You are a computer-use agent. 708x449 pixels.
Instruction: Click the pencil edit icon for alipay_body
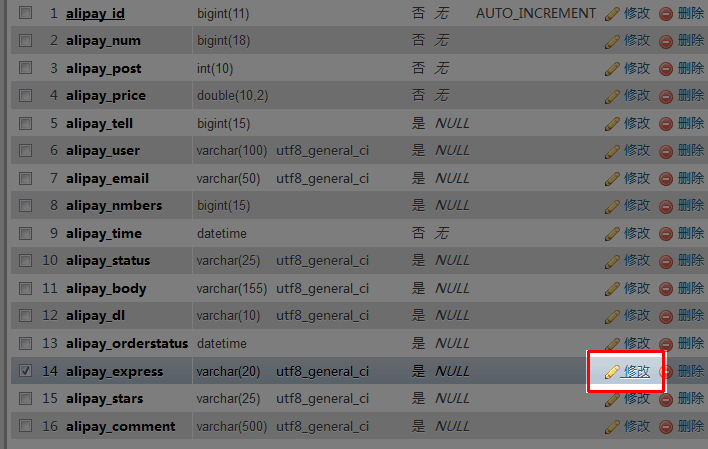612,288
